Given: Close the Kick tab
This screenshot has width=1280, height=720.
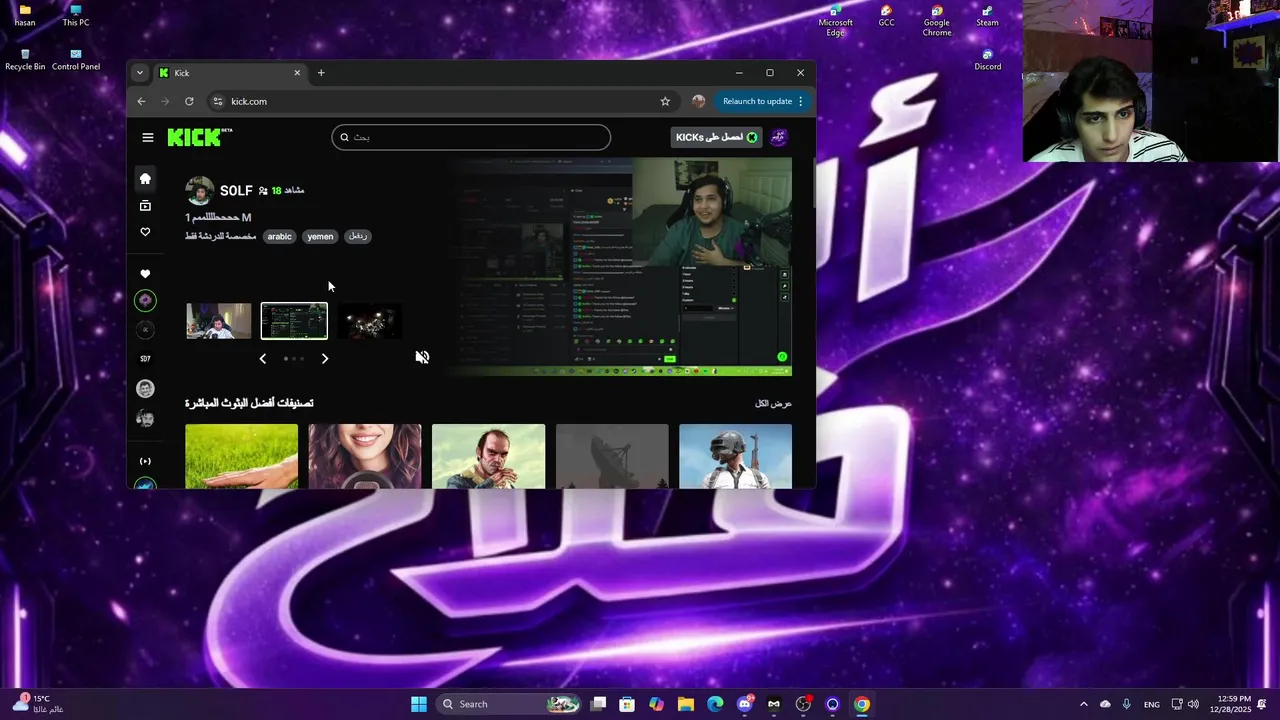Looking at the screenshot, I should [297, 73].
